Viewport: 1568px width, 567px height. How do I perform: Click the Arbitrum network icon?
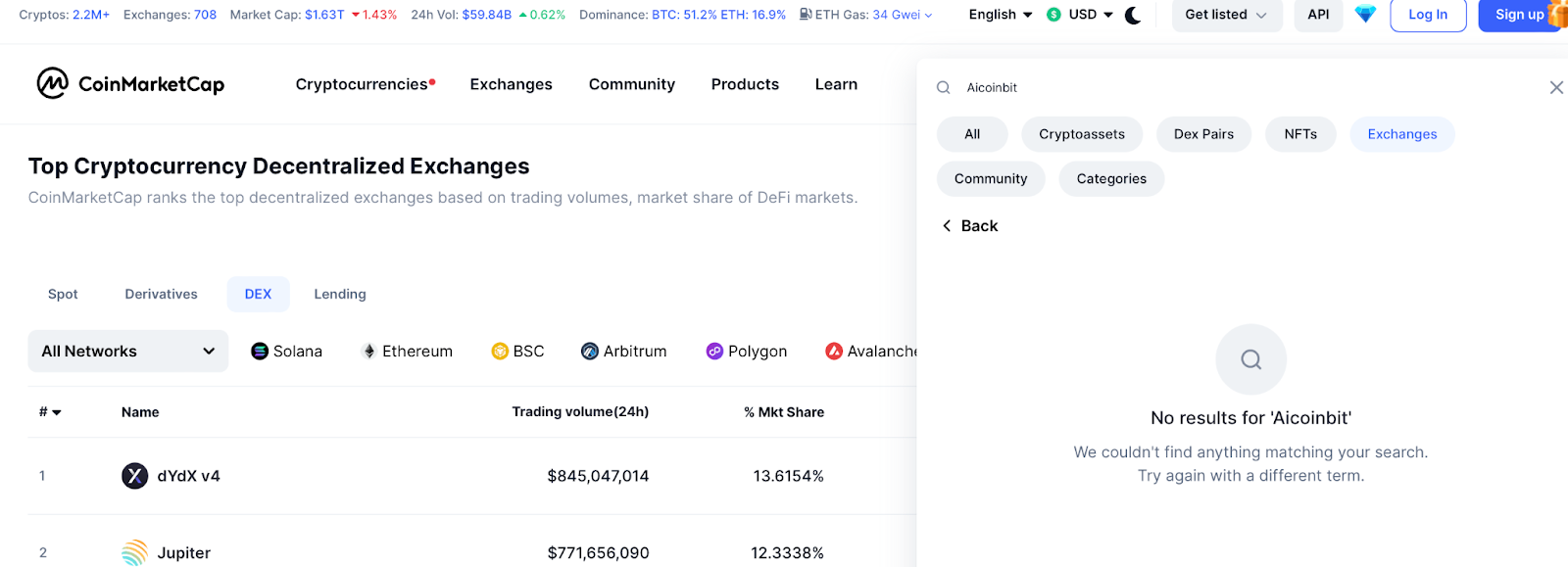(x=590, y=351)
